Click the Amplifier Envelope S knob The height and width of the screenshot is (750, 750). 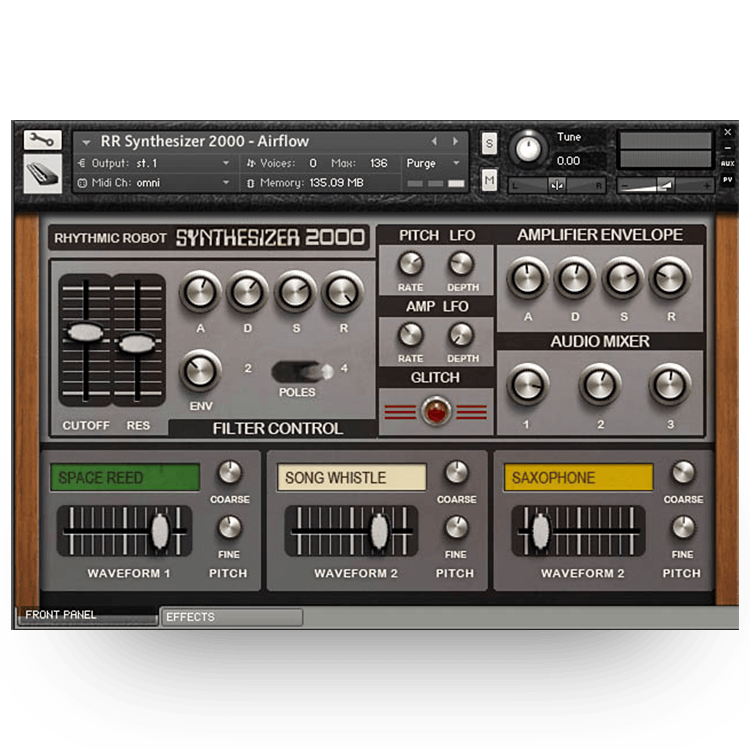(623, 278)
